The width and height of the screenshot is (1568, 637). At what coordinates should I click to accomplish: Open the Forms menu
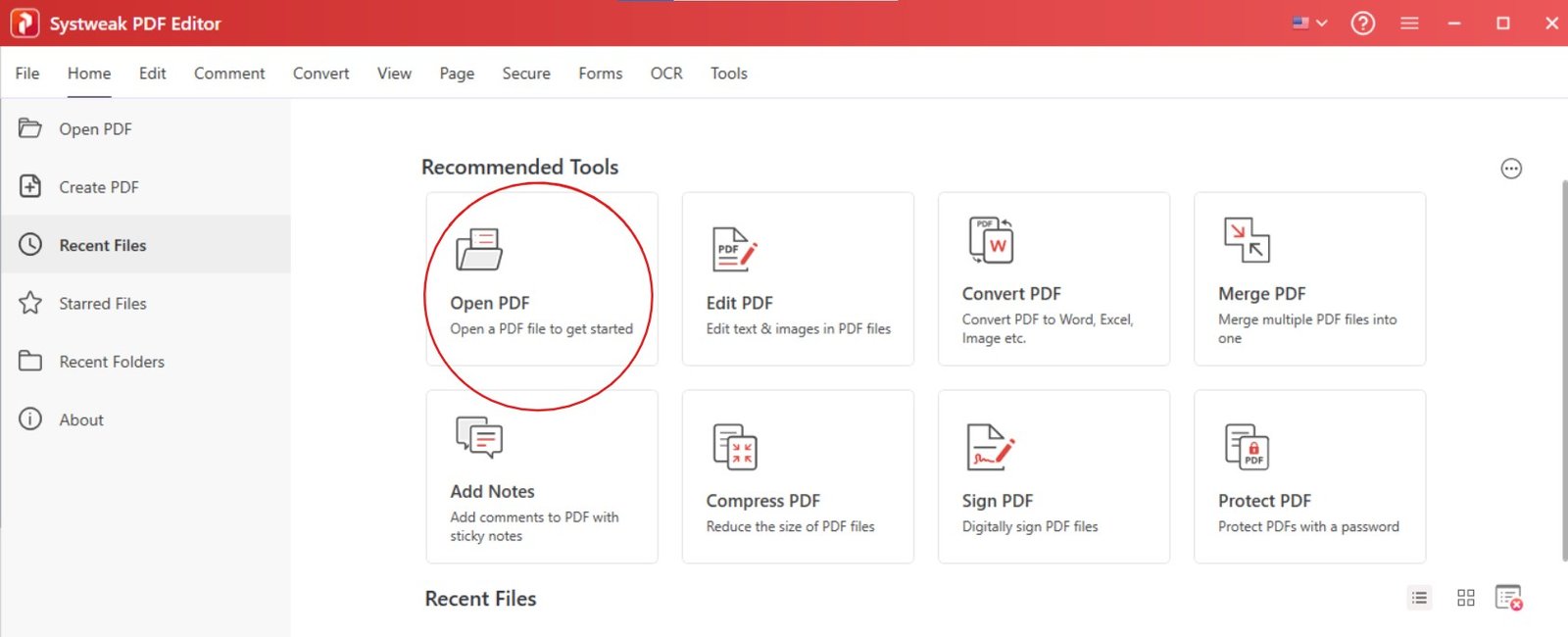click(600, 73)
